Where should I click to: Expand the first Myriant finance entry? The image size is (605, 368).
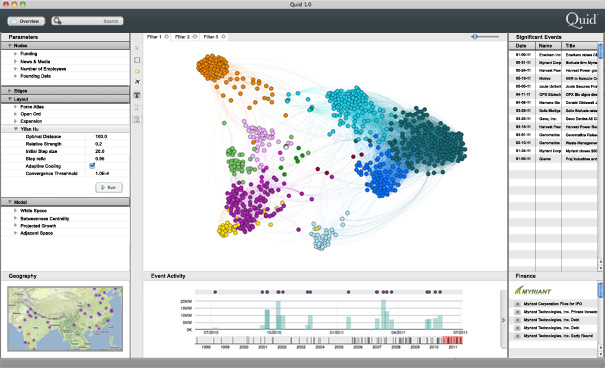click(518, 304)
